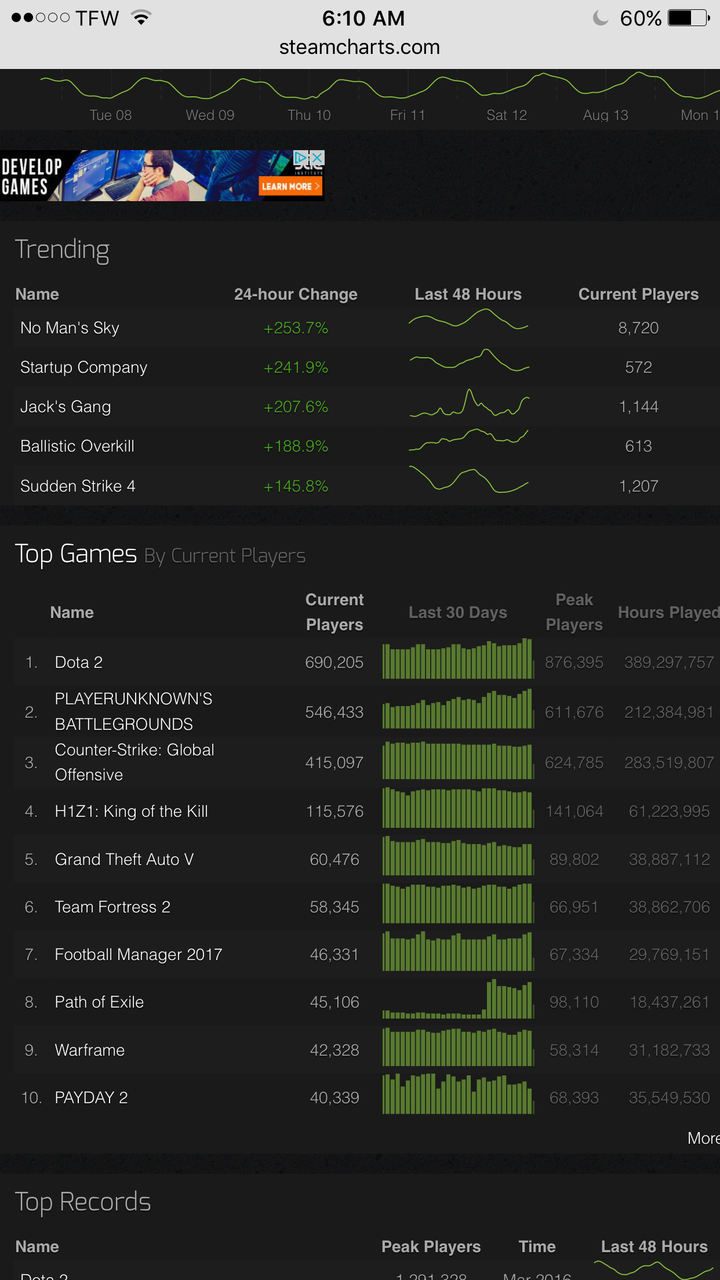
Task: Click Peak Players header in Top Records
Action: click(431, 1247)
